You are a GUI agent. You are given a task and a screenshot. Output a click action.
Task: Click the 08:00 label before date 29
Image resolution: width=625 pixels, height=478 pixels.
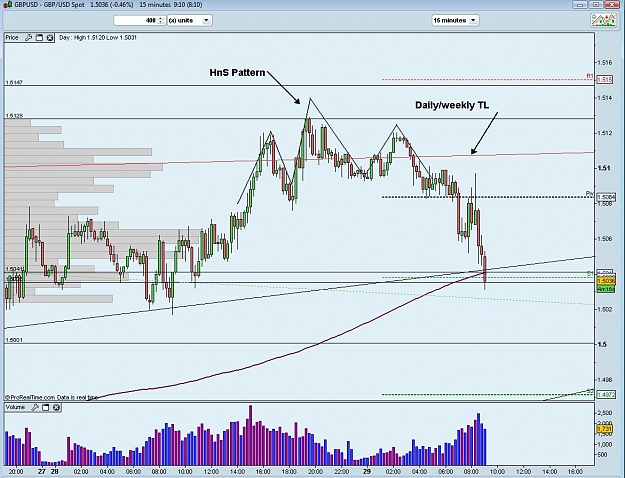pos(159,471)
